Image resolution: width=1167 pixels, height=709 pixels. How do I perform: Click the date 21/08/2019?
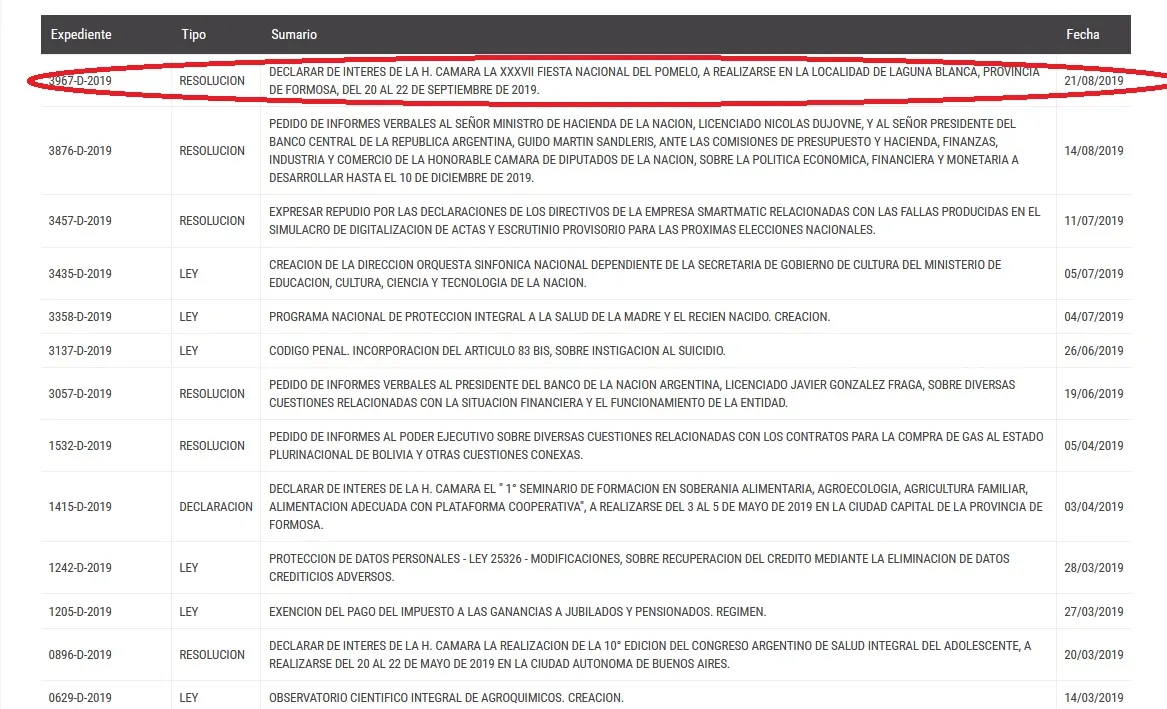tap(1093, 80)
